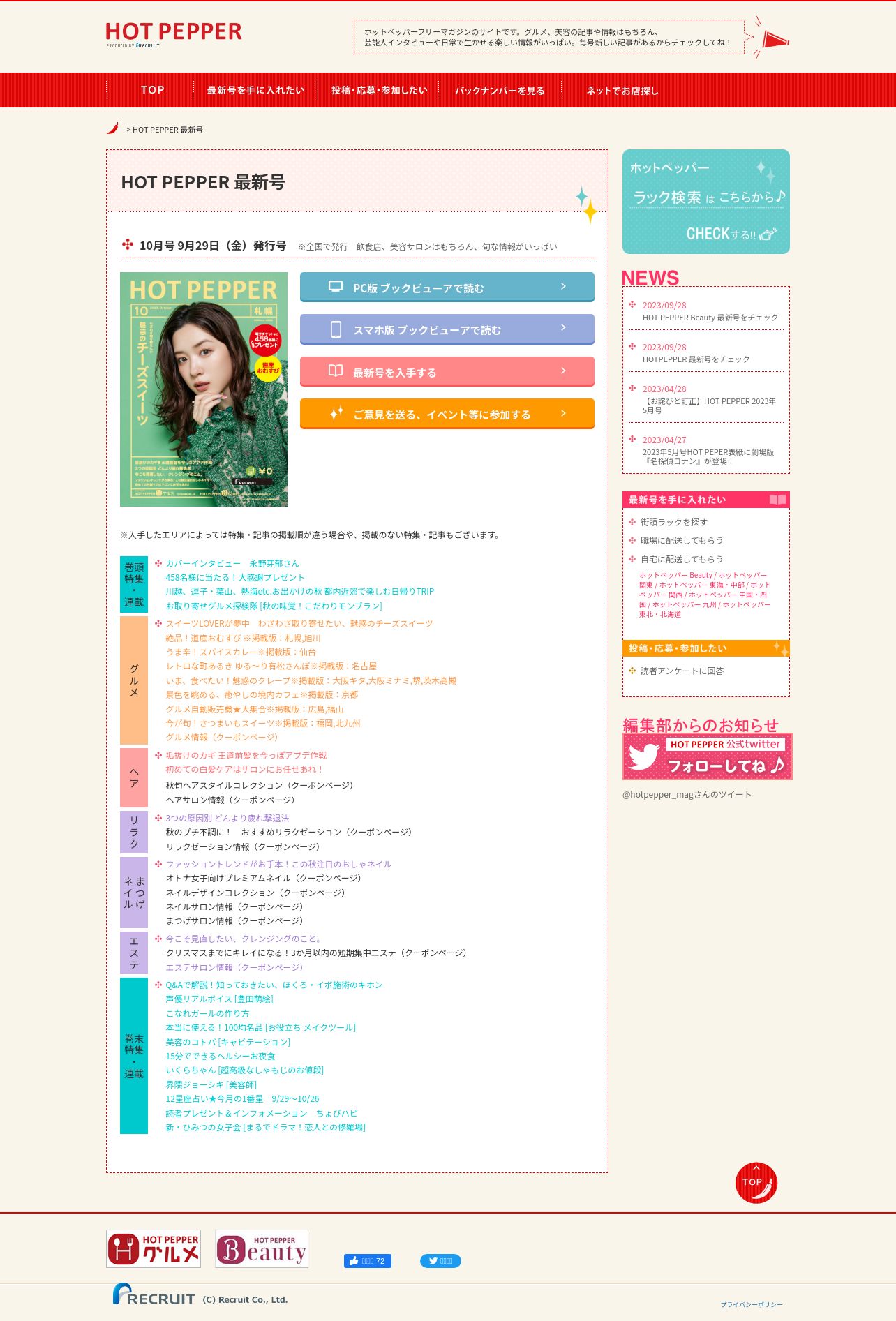Click the round TOP back-to-top button

tap(756, 1183)
